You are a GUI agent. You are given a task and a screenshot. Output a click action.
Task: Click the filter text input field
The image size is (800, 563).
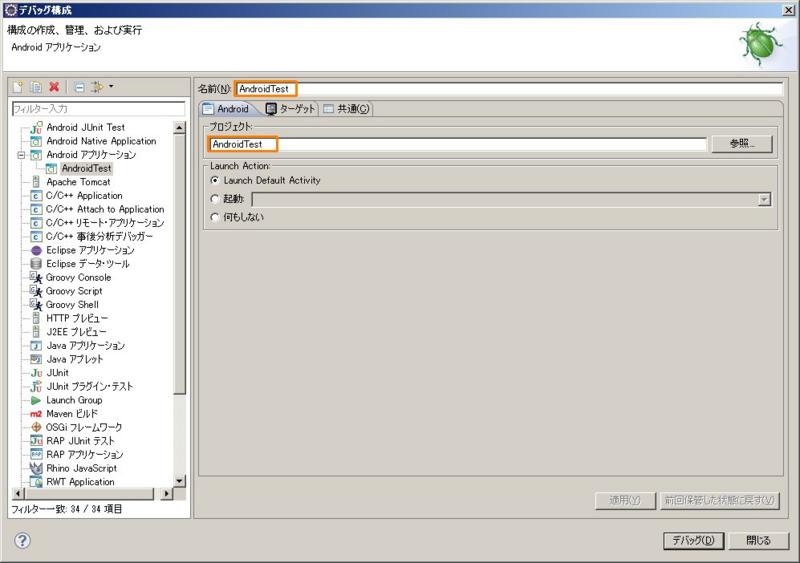tap(98, 109)
